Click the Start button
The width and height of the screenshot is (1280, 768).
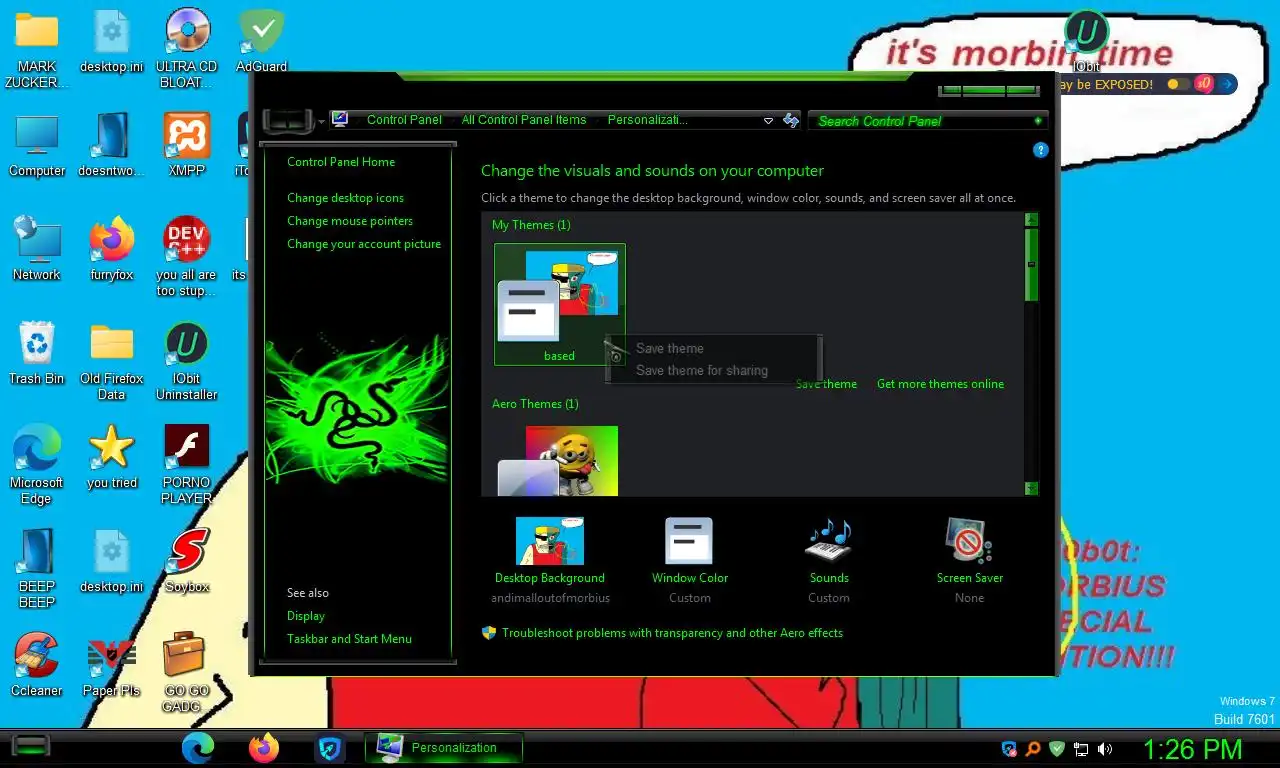tap(31, 746)
